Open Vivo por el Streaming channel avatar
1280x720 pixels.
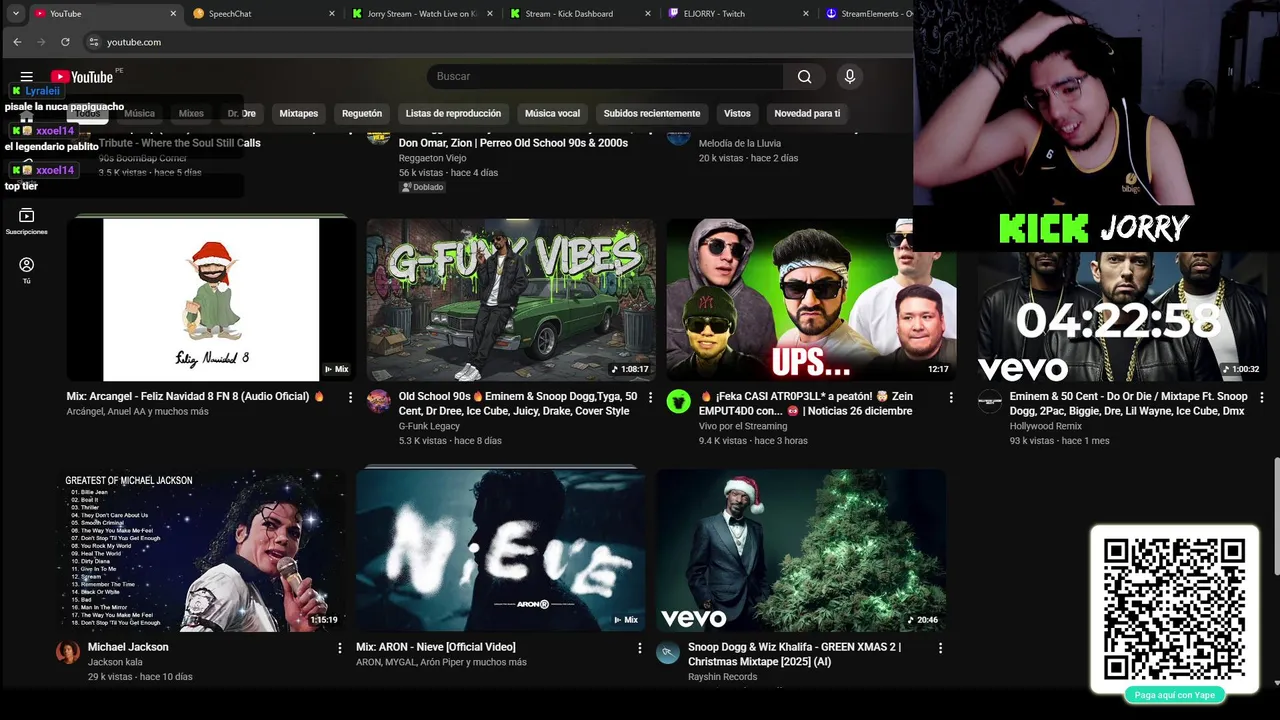679,401
